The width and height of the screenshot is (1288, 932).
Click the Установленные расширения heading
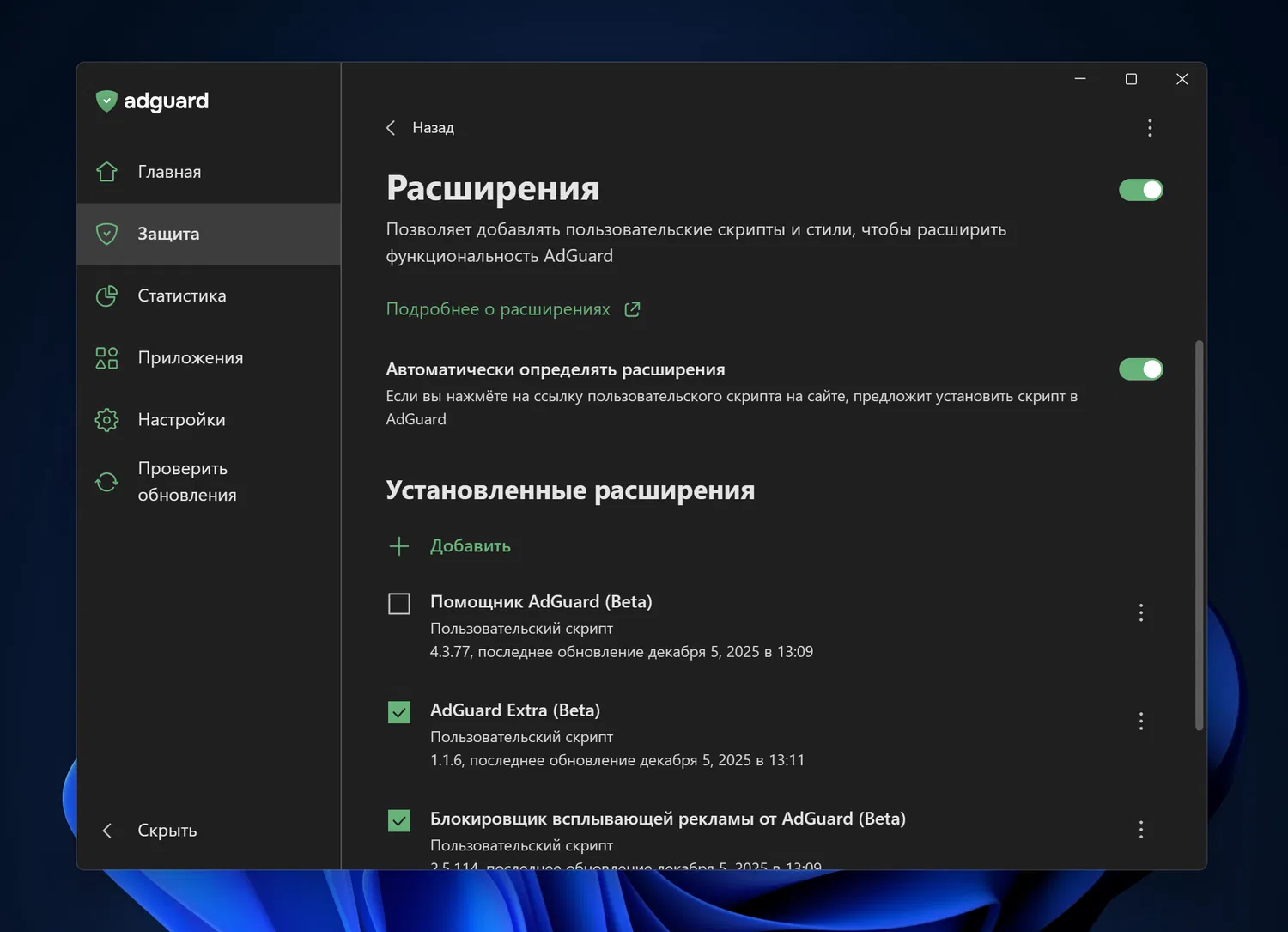[x=570, y=490]
